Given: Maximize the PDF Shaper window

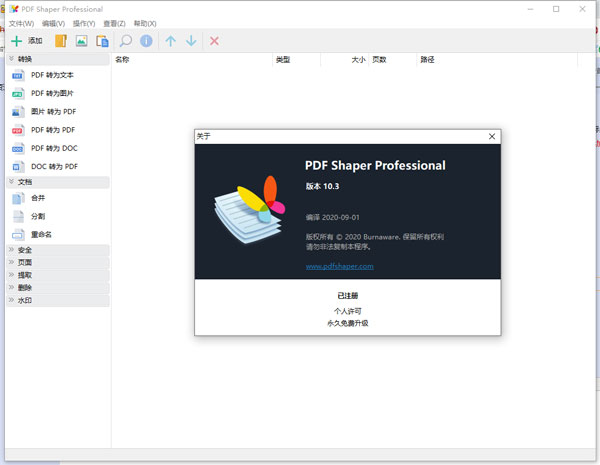Looking at the screenshot, I should 556,9.
